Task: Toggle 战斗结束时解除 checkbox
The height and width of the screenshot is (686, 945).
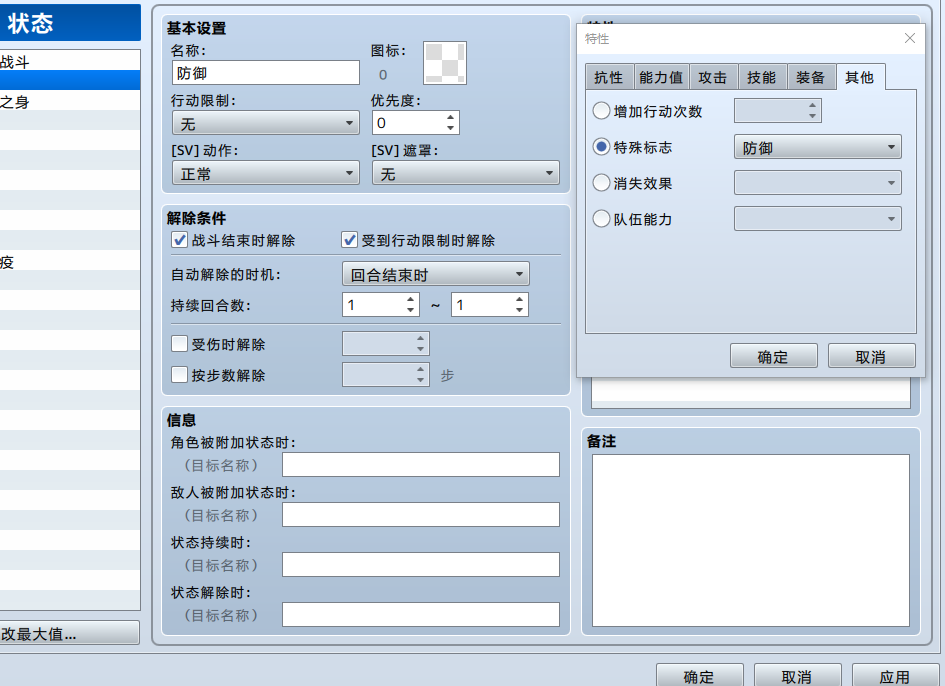Action: (179, 240)
